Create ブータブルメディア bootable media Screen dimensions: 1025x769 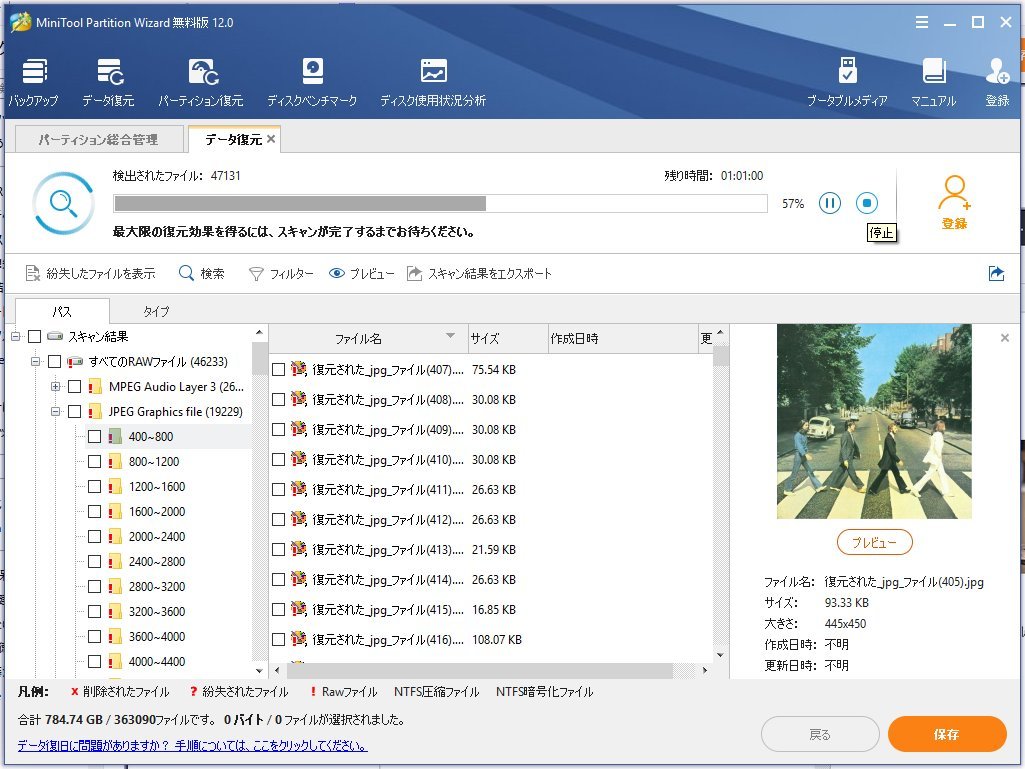(848, 82)
